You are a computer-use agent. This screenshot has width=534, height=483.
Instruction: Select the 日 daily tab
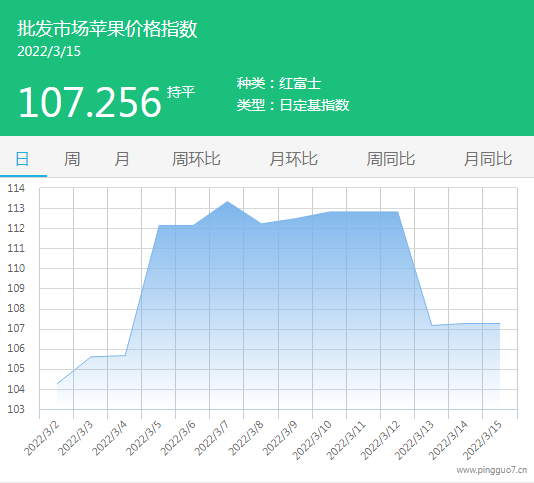tap(22, 159)
